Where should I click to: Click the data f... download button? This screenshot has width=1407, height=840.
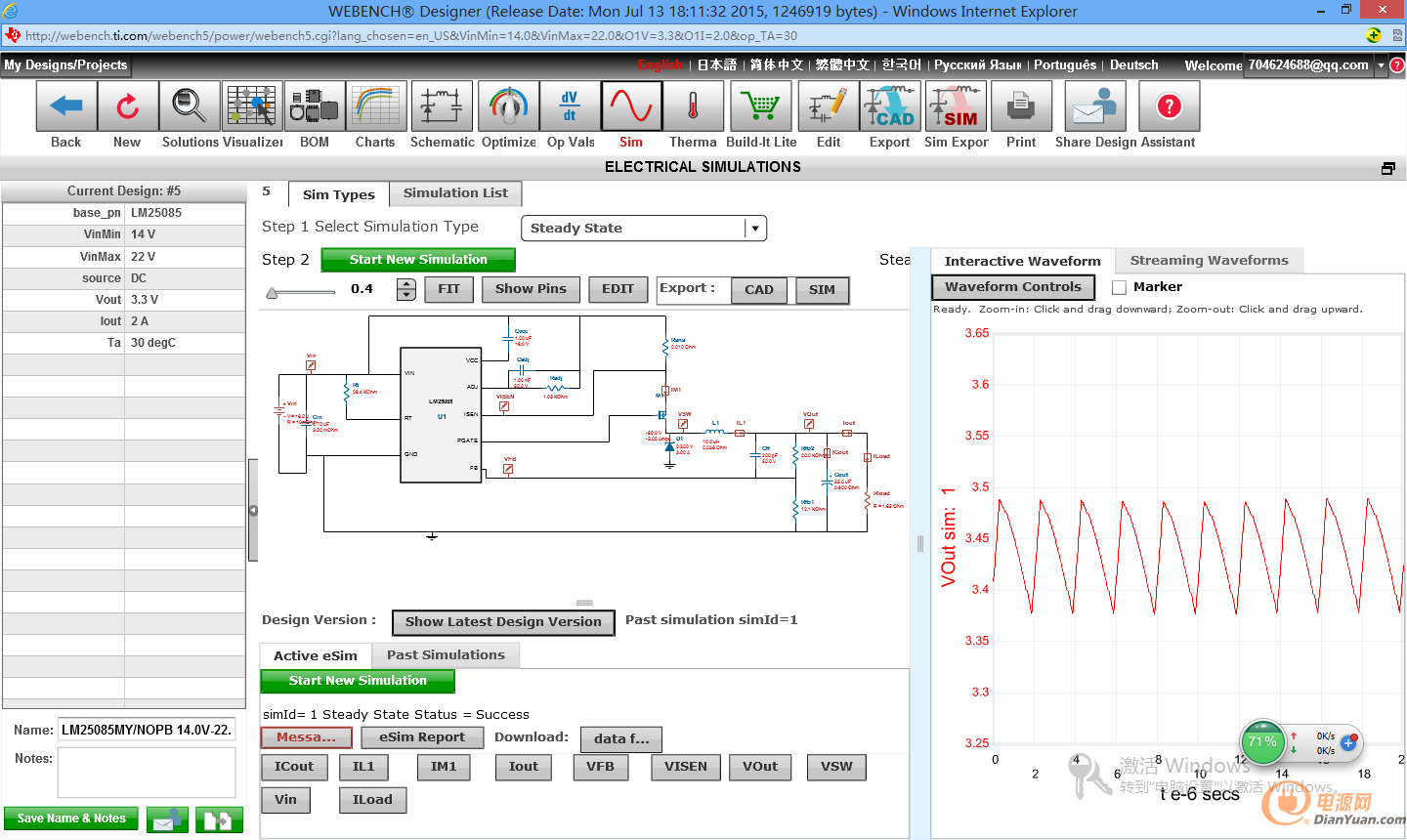point(621,739)
